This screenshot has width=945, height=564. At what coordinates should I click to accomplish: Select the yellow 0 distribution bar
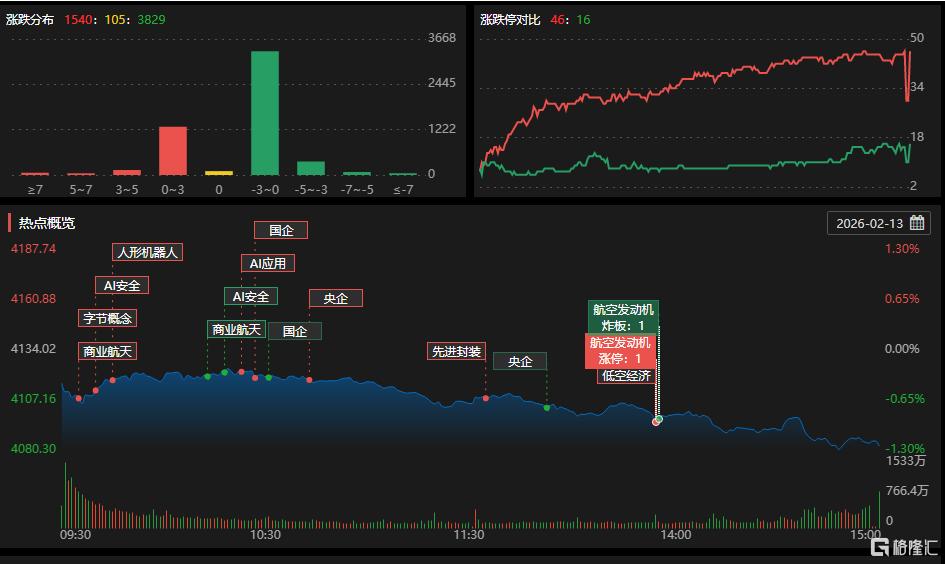[x=219, y=173]
